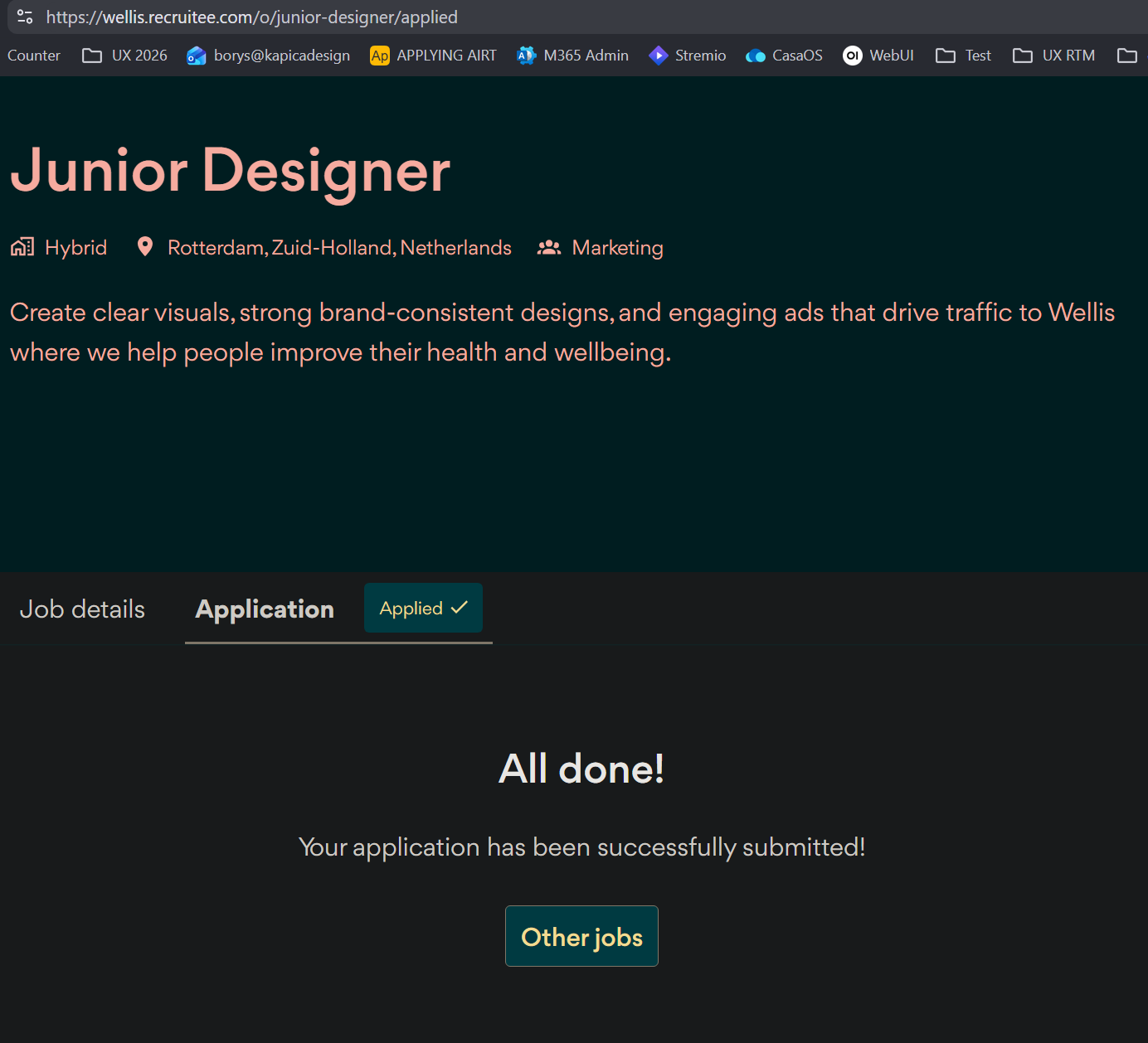Open the last unlabeled bookmarks folder
Image resolution: width=1148 pixels, height=1043 pixels.
pyautogui.click(x=1126, y=56)
